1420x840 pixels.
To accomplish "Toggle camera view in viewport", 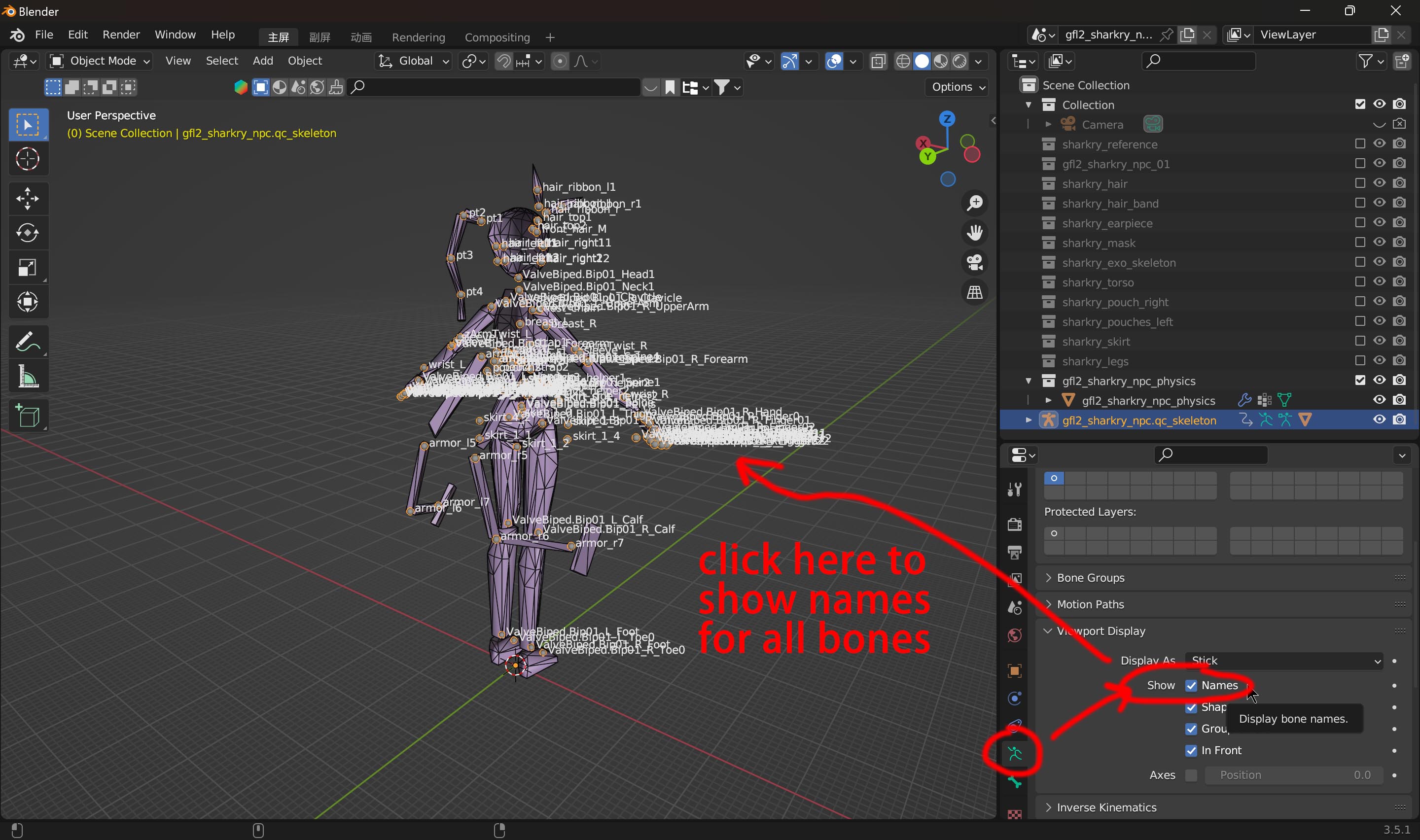I will point(975,263).
